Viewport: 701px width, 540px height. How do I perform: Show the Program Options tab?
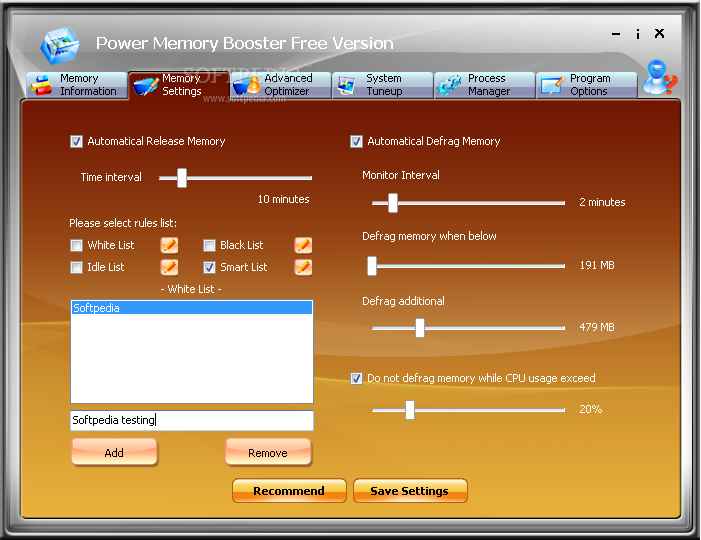click(x=587, y=85)
